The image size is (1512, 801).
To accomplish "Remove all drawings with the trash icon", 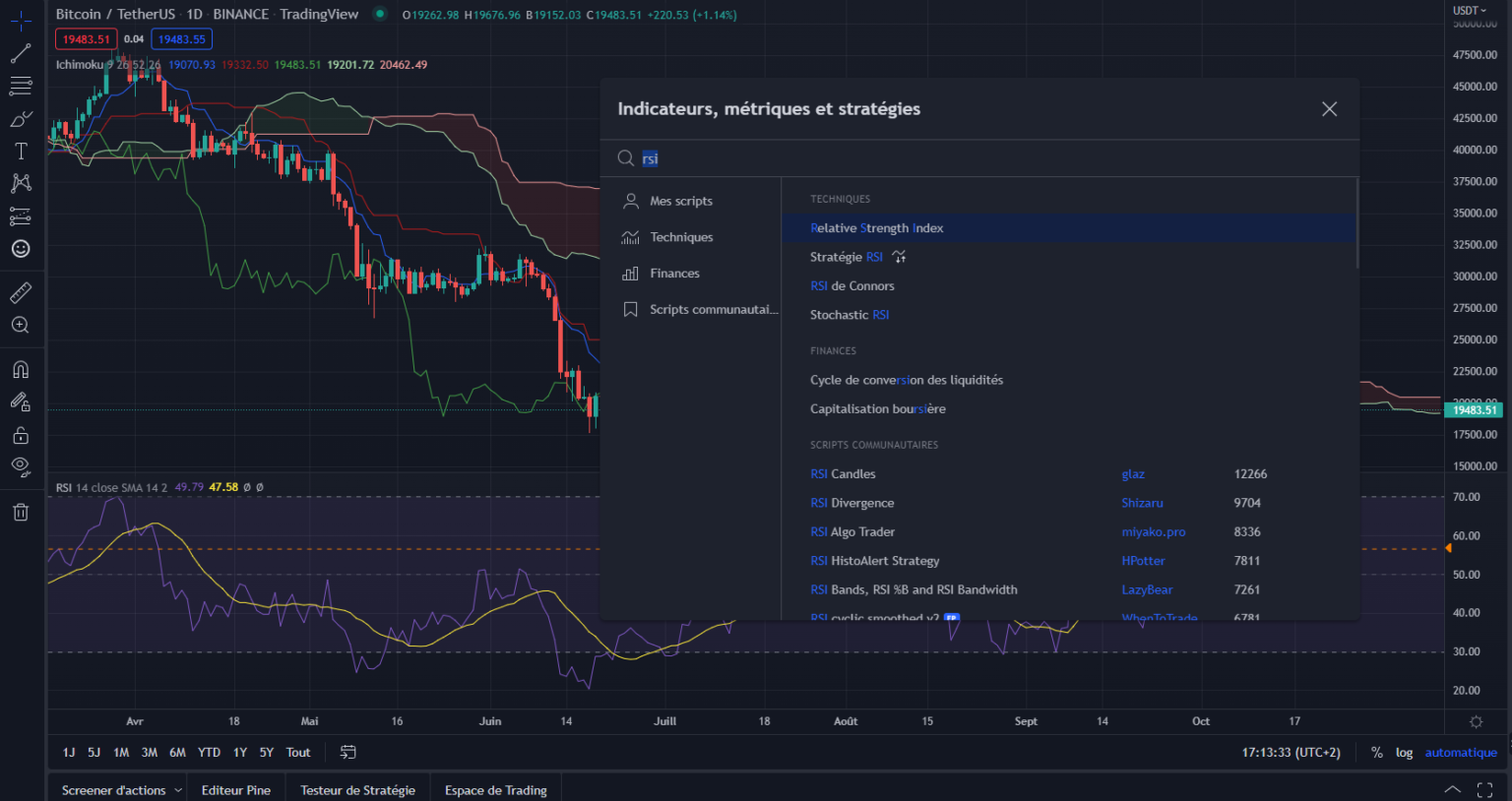I will (21, 512).
